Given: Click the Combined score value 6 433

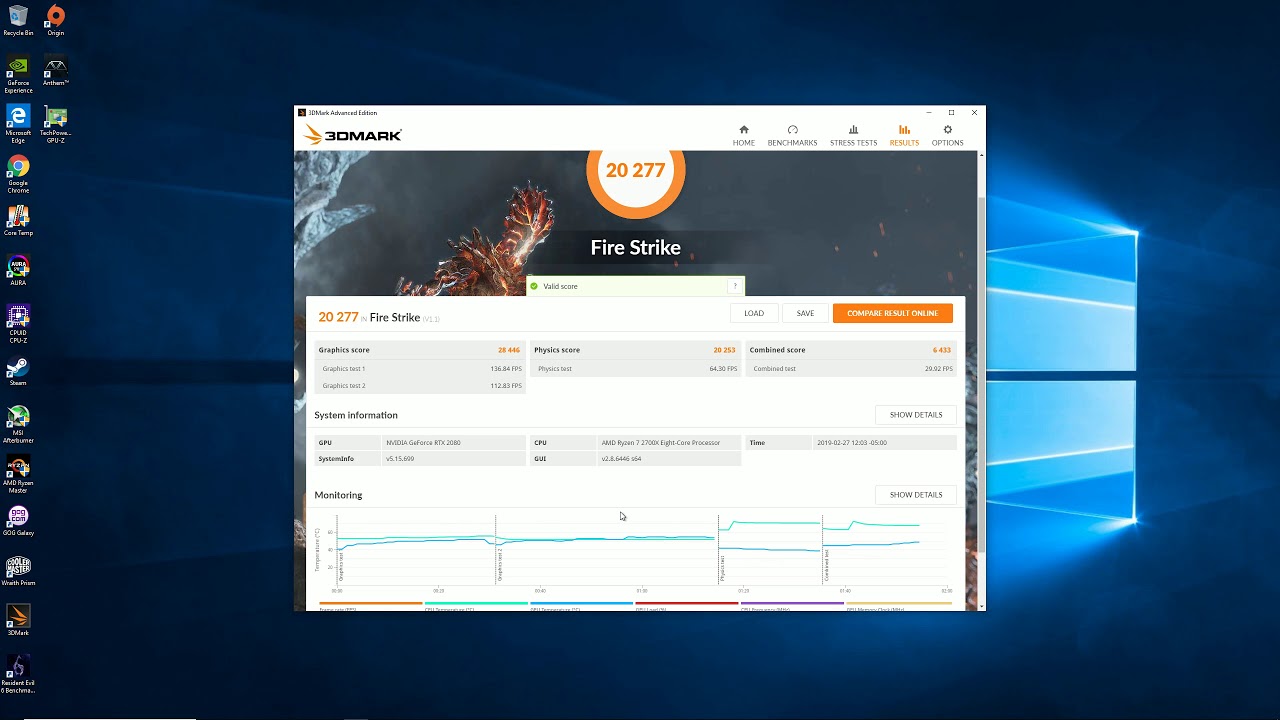Looking at the screenshot, I should [941, 350].
